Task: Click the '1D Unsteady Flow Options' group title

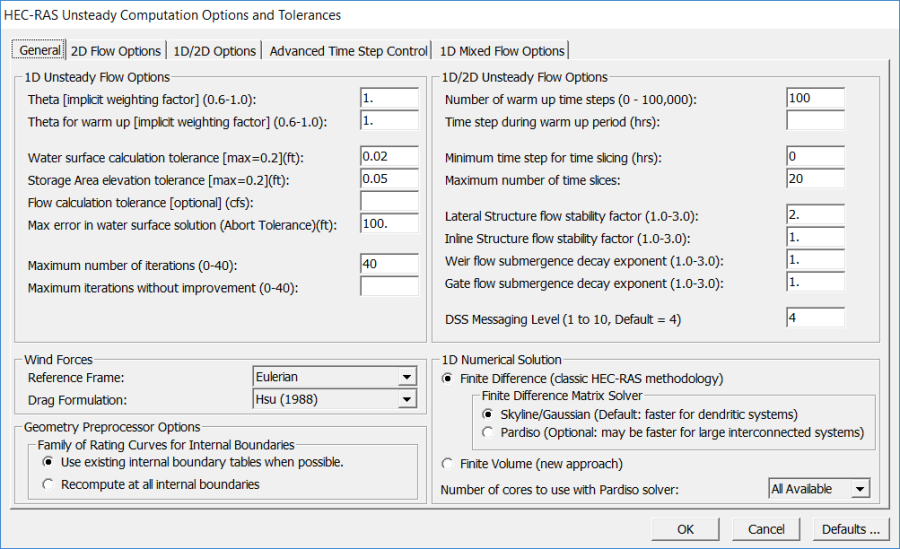Action: click(97, 78)
